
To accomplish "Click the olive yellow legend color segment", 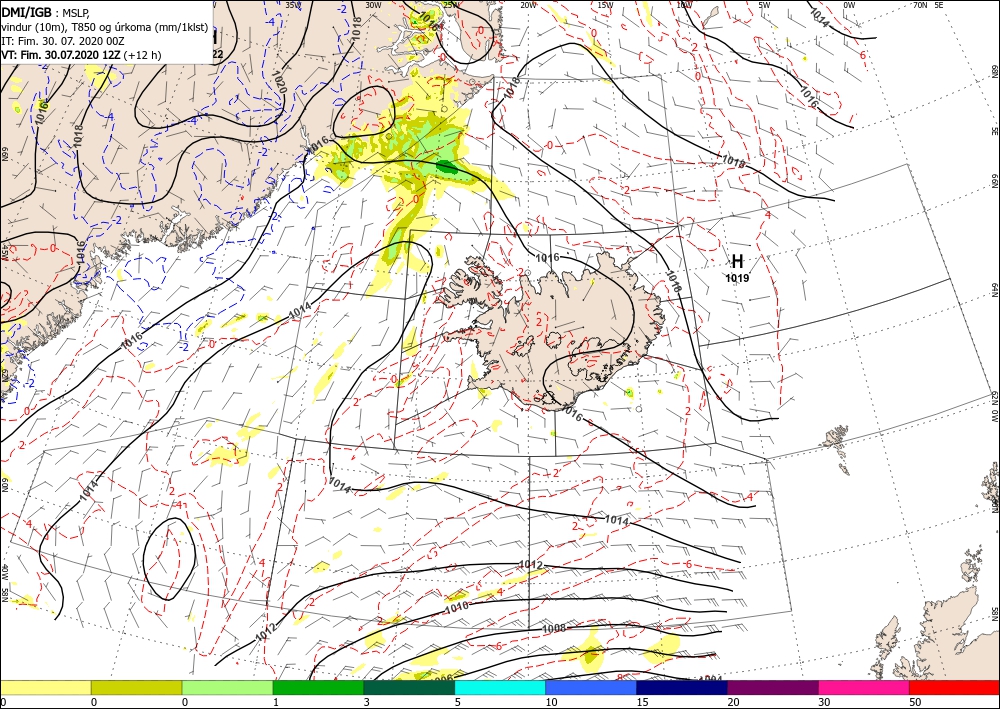I will tap(136, 687).
